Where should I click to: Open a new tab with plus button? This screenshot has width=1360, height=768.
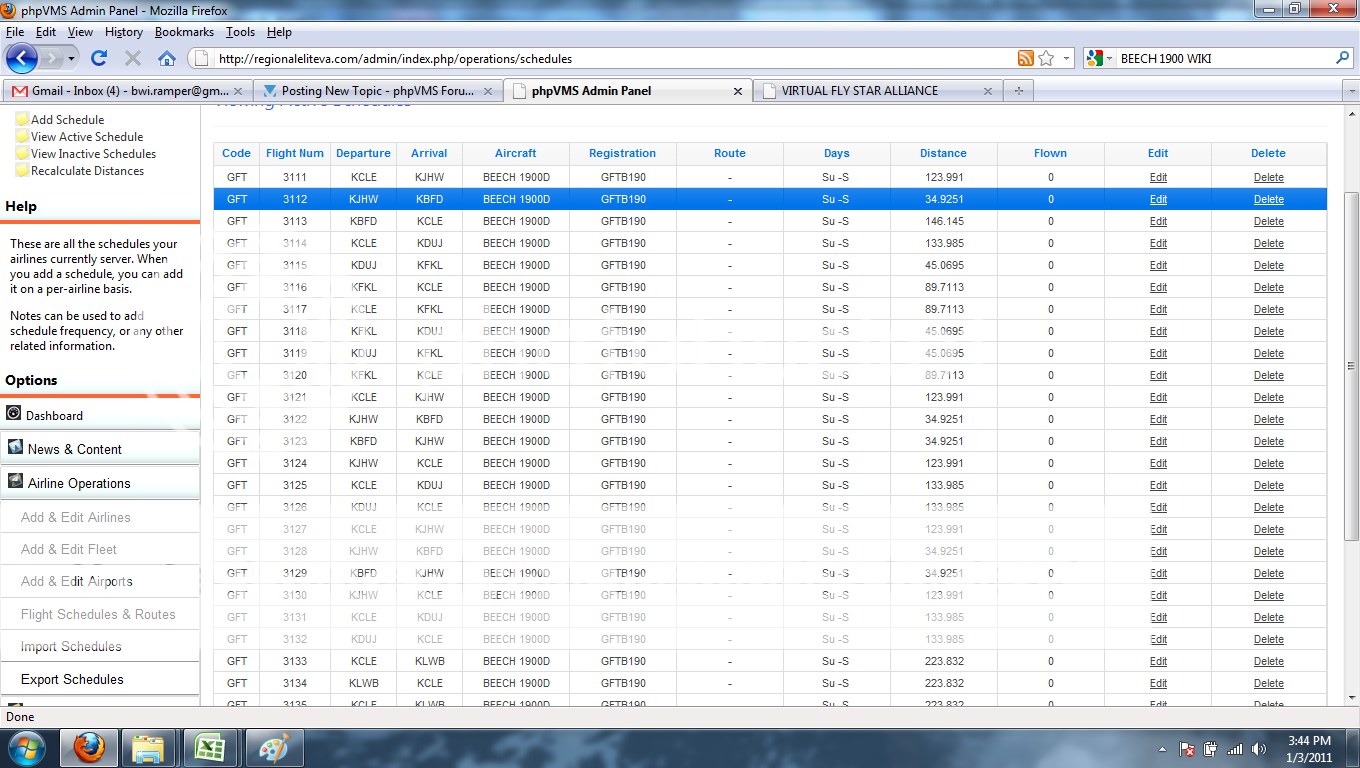(x=1019, y=90)
